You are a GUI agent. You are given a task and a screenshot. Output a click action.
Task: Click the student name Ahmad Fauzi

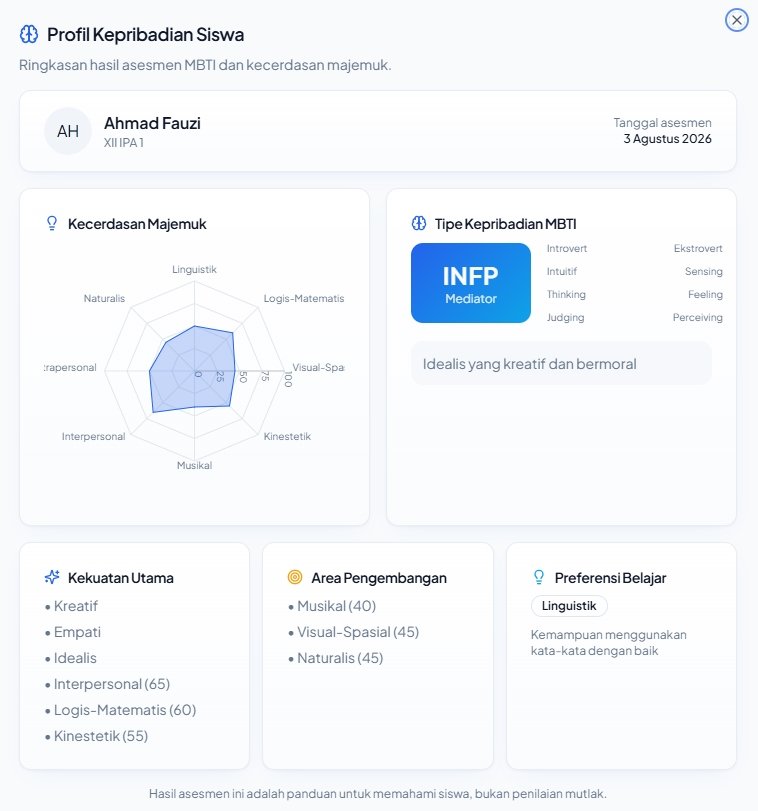(x=152, y=123)
